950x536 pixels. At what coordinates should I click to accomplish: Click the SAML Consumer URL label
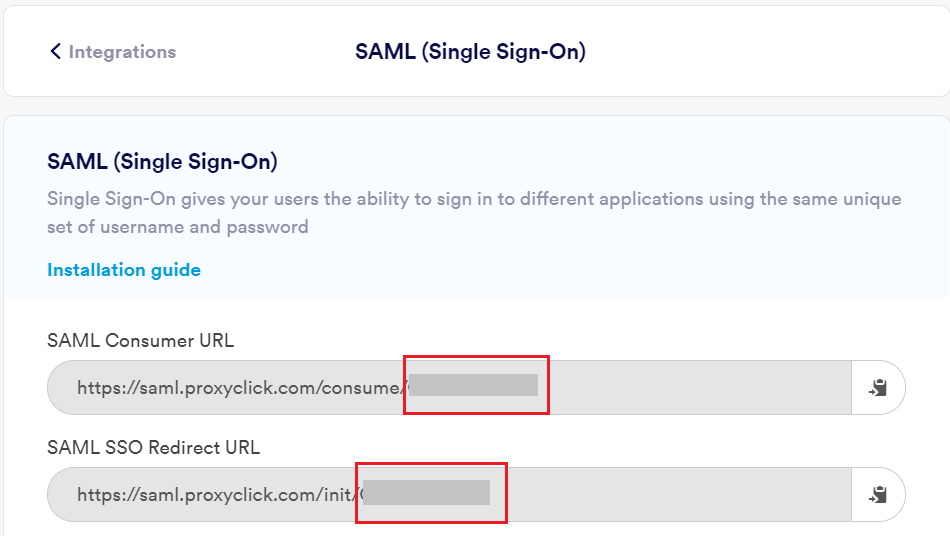click(x=140, y=341)
